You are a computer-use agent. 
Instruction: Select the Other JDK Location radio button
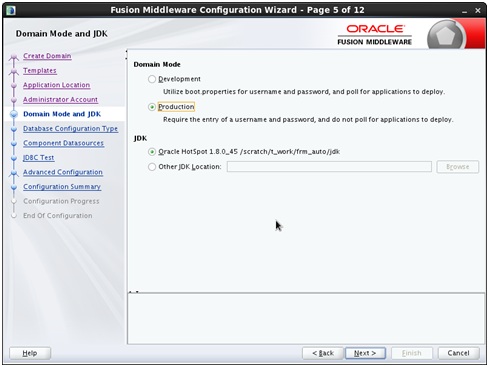[x=152, y=167]
